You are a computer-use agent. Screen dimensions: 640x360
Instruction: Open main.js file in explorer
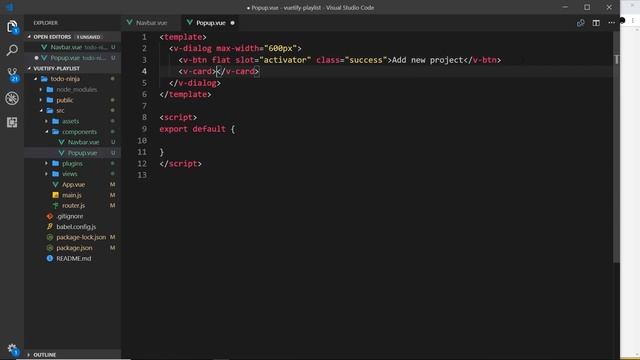pyautogui.click(x=72, y=195)
